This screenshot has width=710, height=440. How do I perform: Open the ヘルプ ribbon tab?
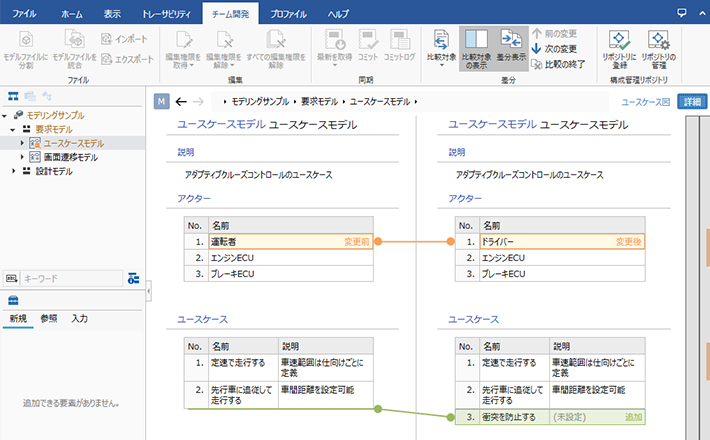click(338, 14)
